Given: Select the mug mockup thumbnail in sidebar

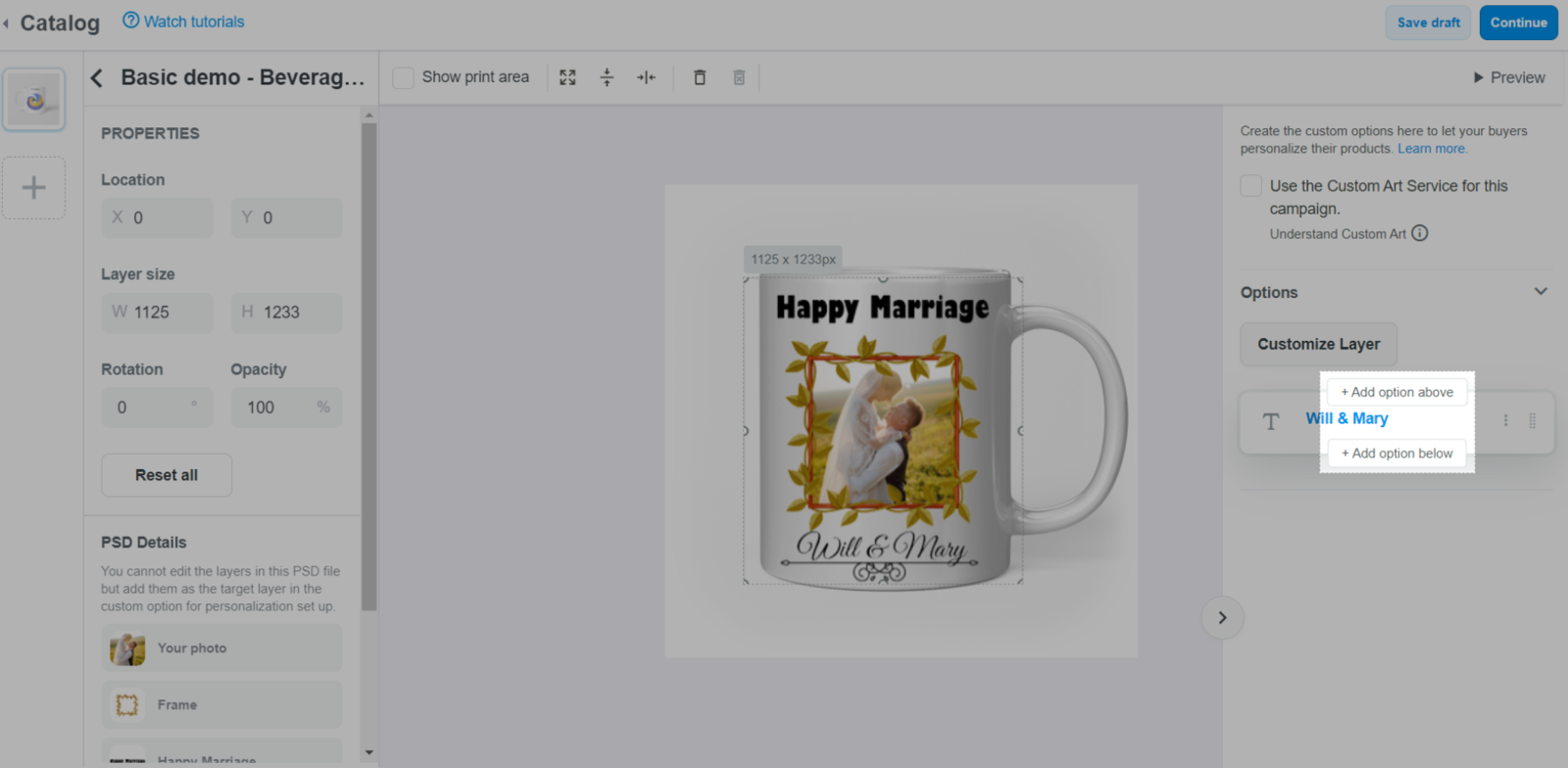Looking at the screenshot, I should pos(34,99).
